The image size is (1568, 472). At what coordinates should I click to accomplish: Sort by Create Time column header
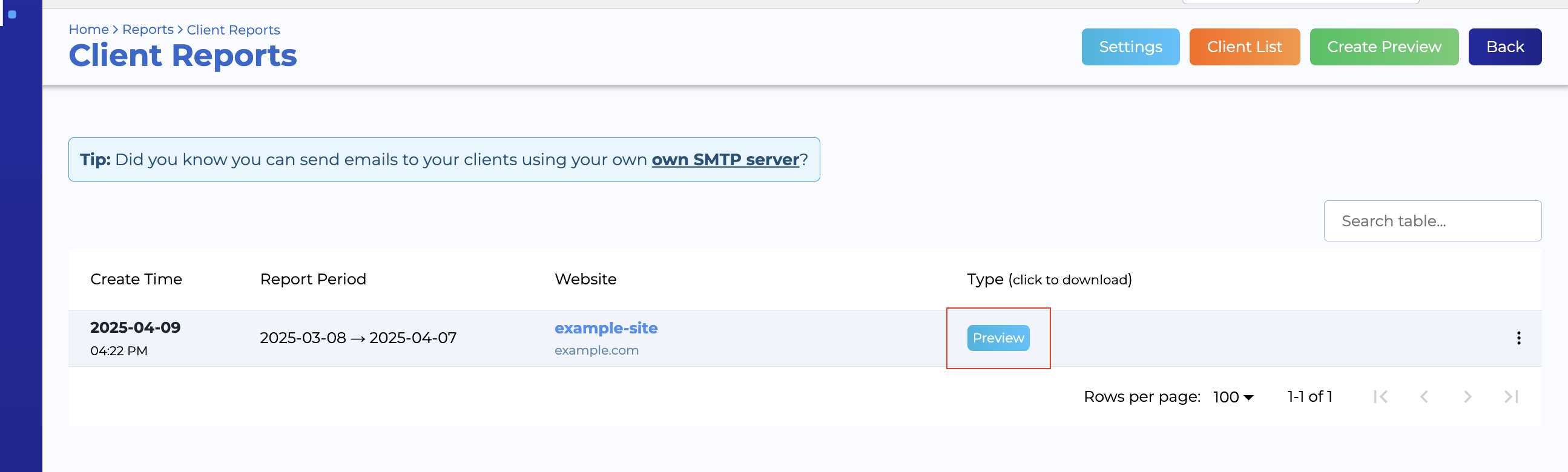[136, 279]
